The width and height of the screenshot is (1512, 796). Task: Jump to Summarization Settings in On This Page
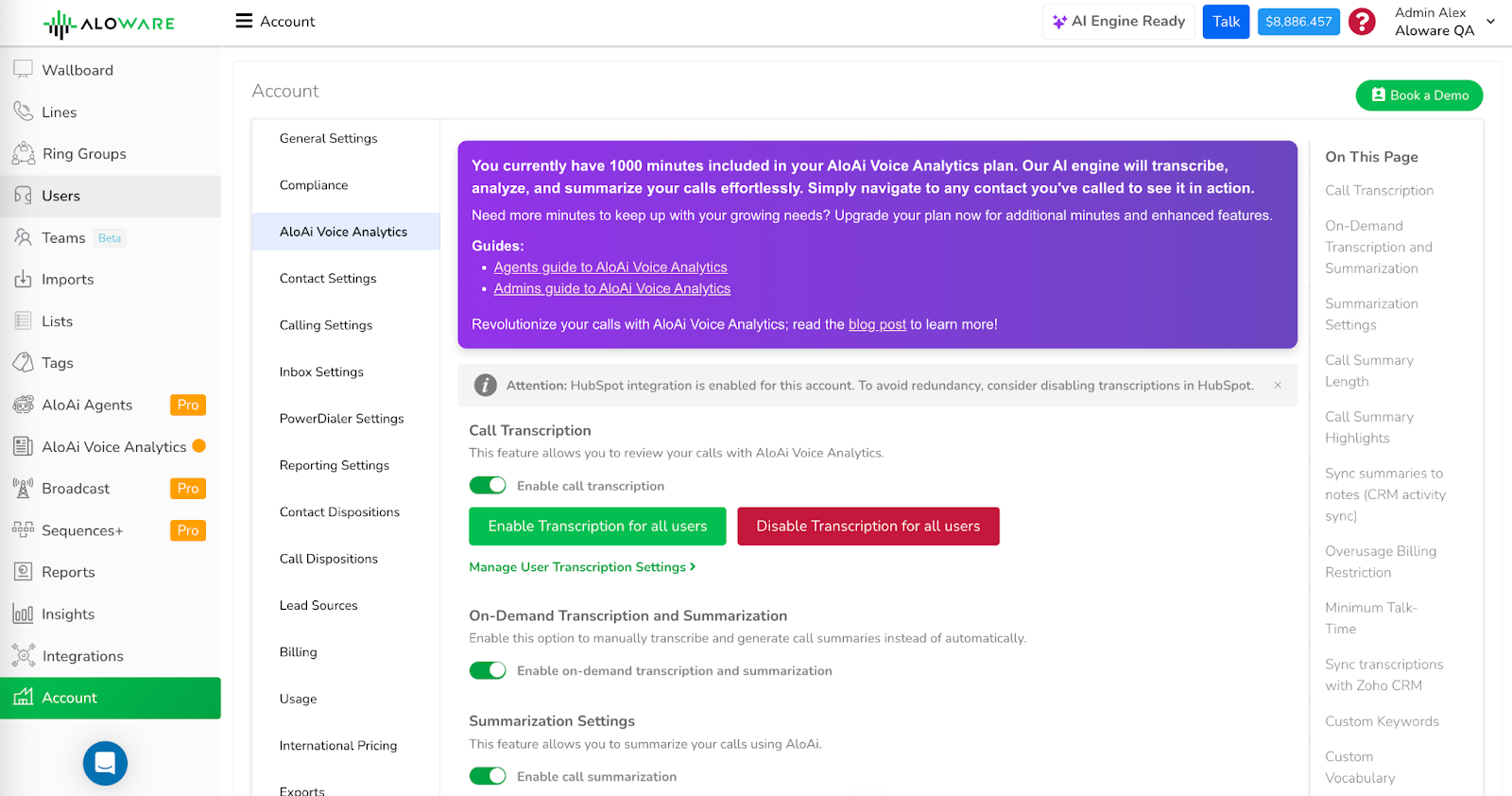(x=1371, y=314)
